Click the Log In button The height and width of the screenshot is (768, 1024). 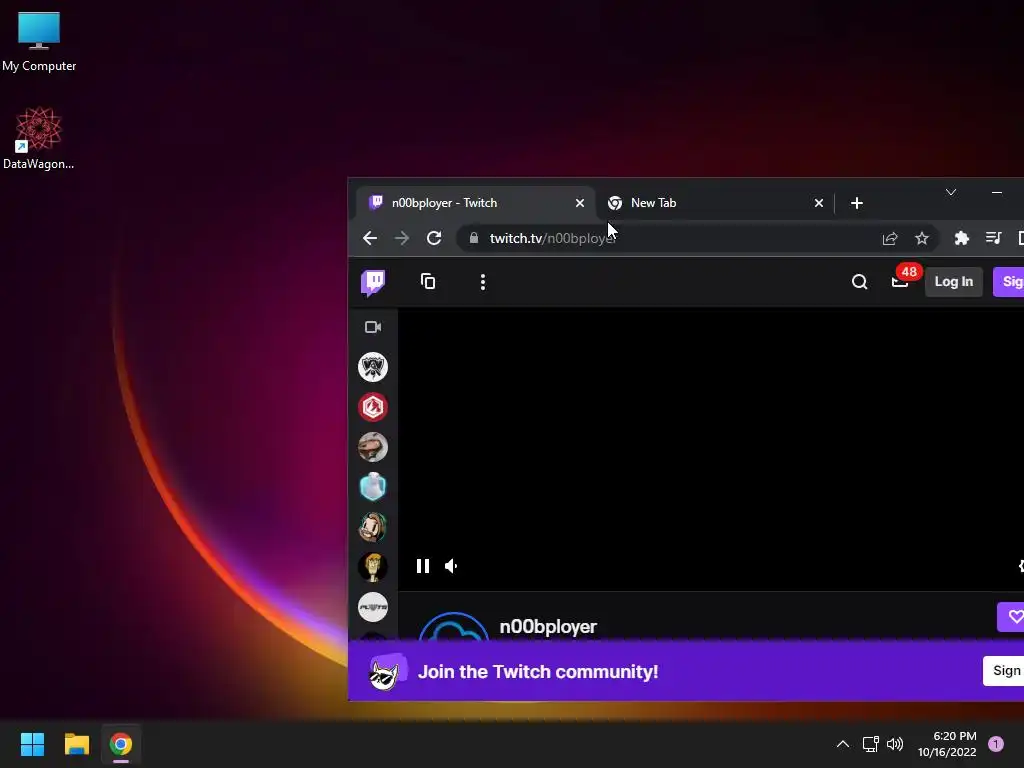(953, 281)
